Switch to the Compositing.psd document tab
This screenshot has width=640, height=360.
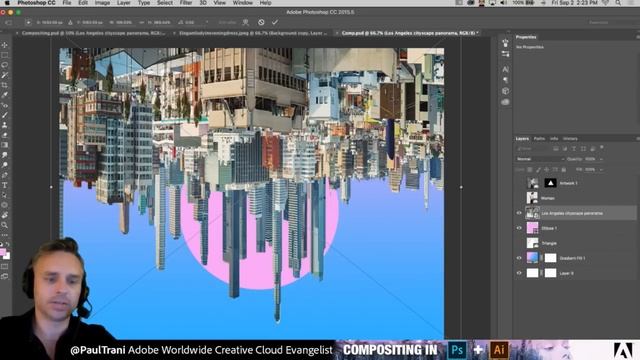click(x=93, y=33)
